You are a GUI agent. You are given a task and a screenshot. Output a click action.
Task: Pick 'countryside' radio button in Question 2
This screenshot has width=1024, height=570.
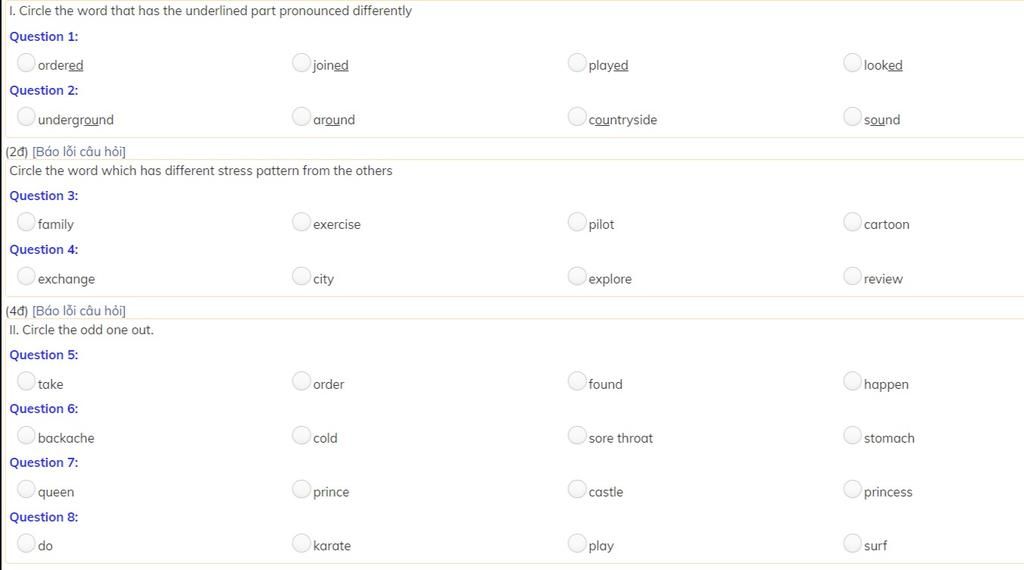[577, 117]
